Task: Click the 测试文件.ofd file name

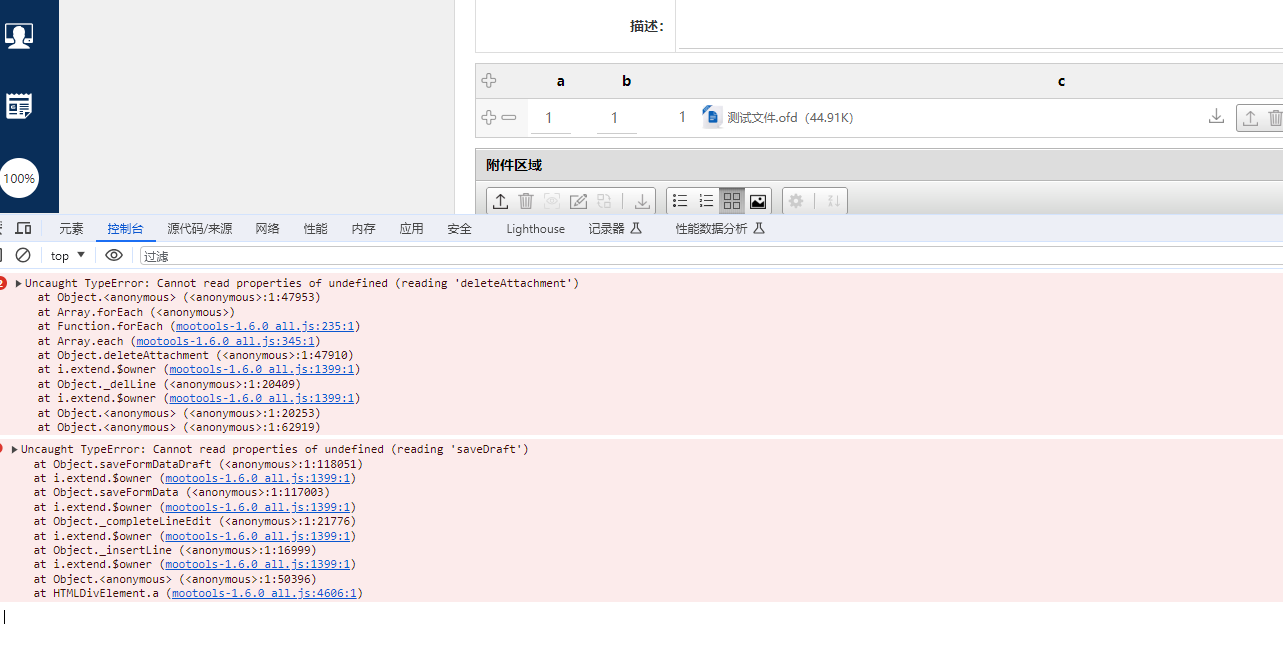Action: click(x=762, y=118)
